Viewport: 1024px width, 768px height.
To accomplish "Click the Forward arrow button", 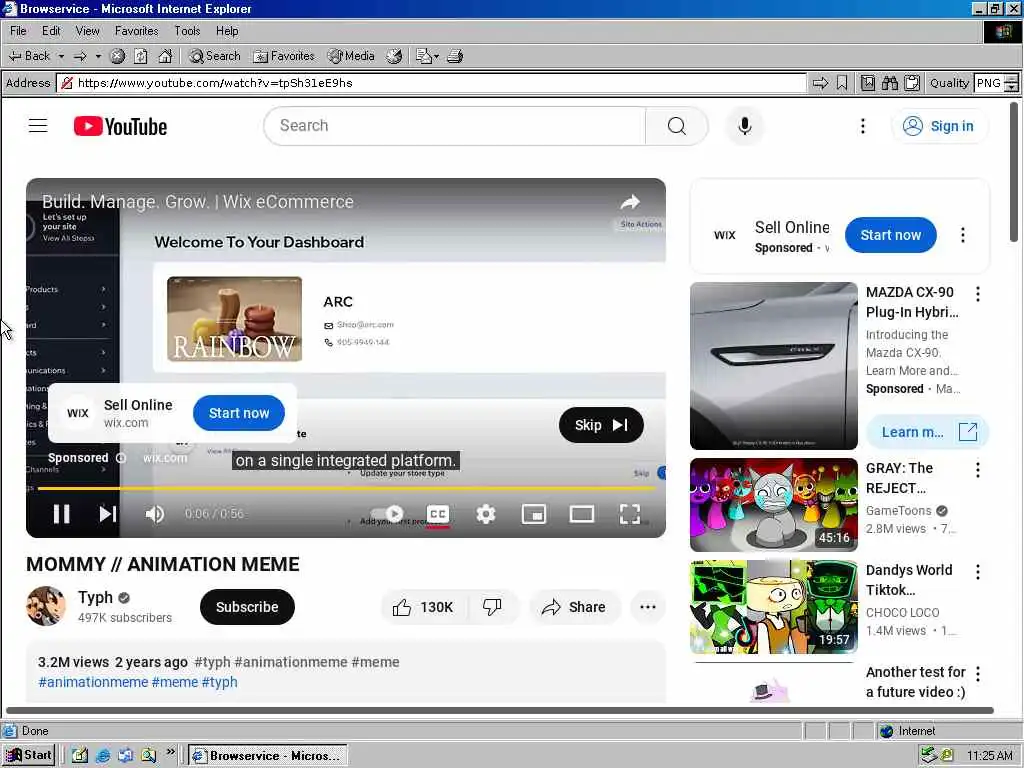I will point(80,56).
